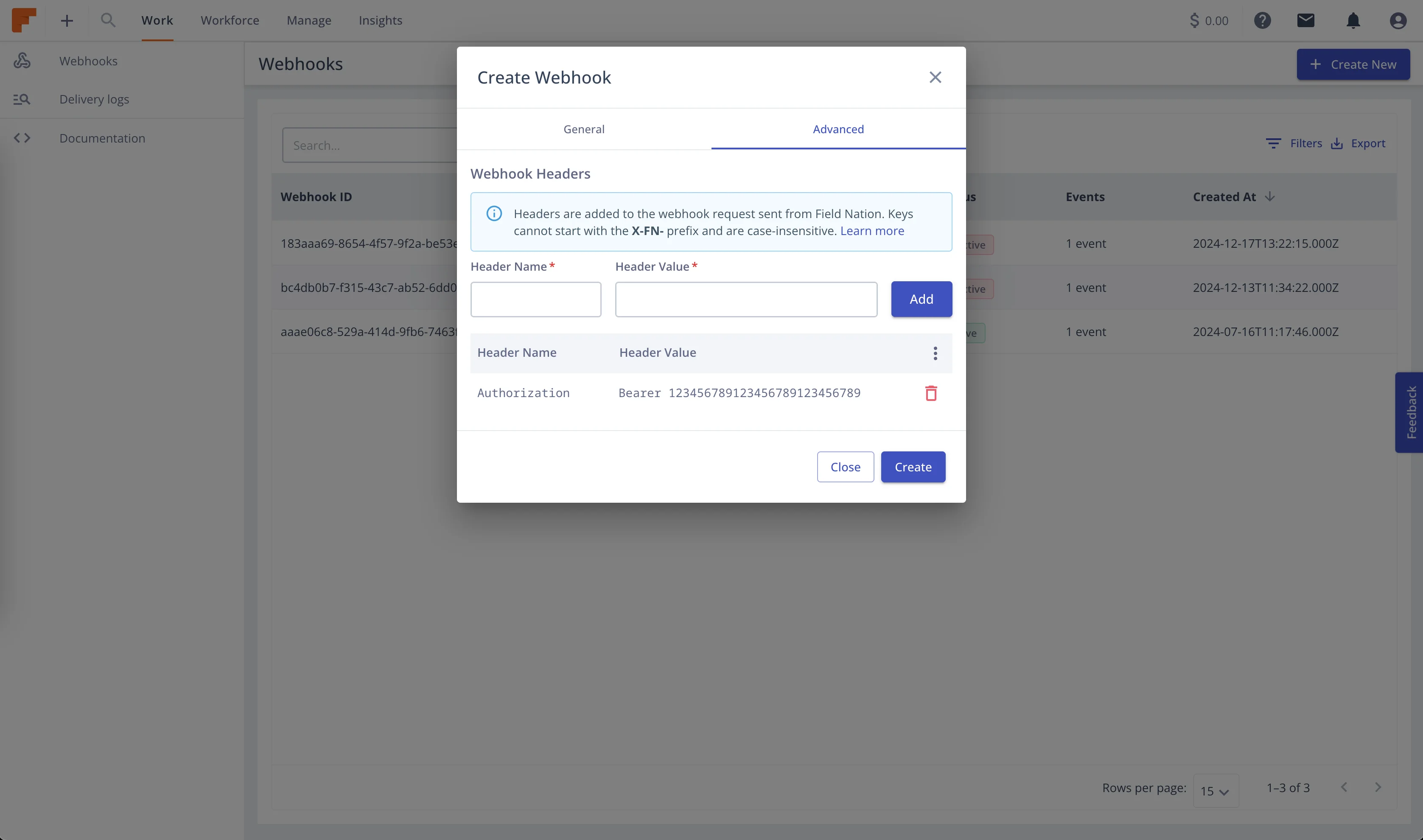
Task: Click the Create button in the dialog
Action: point(913,466)
